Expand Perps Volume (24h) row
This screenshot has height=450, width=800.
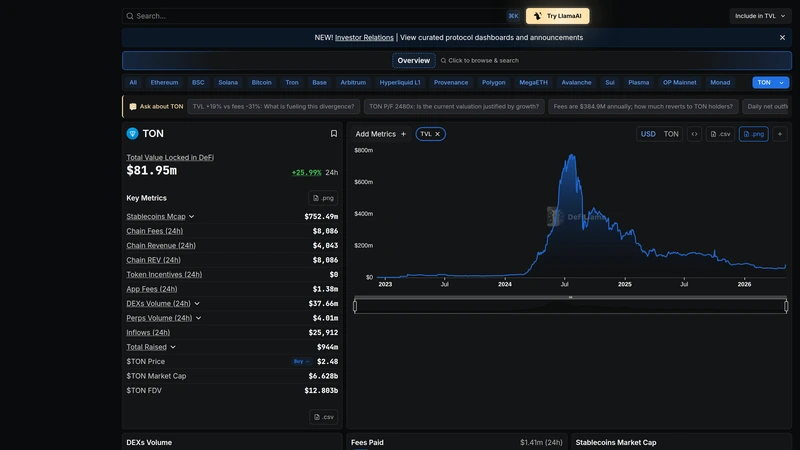(x=198, y=318)
